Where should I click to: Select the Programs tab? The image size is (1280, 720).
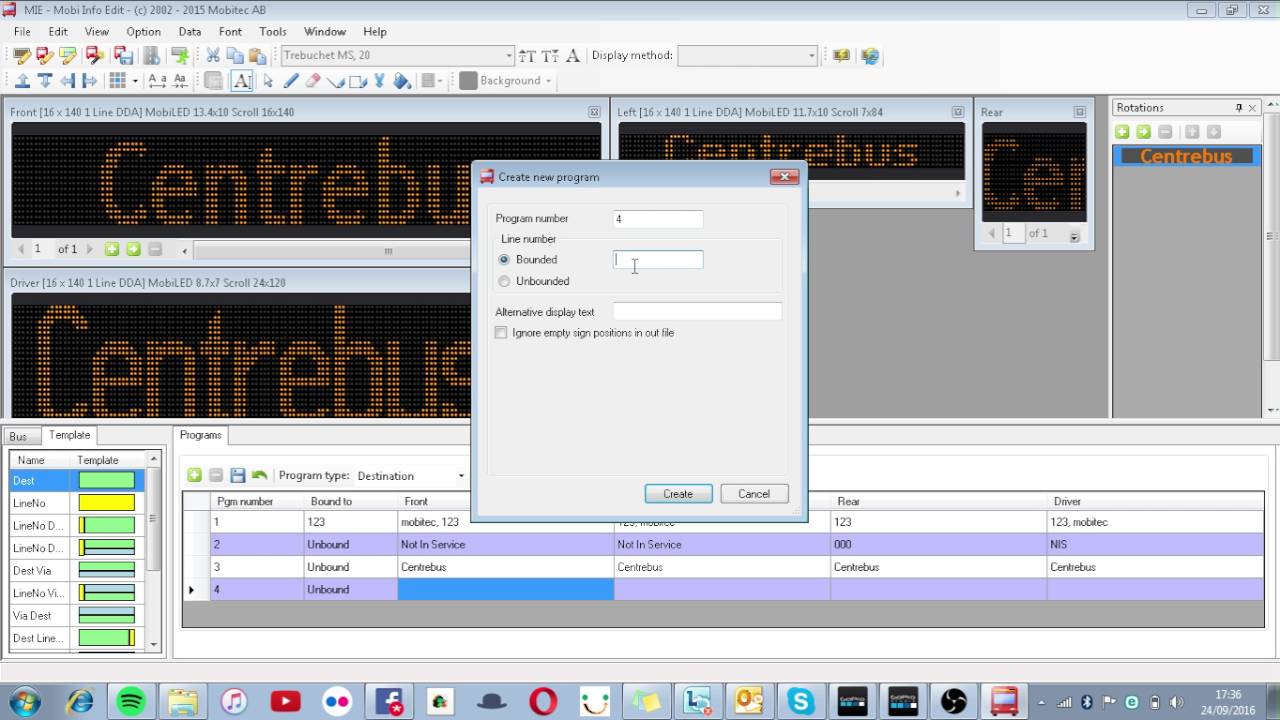(200, 435)
